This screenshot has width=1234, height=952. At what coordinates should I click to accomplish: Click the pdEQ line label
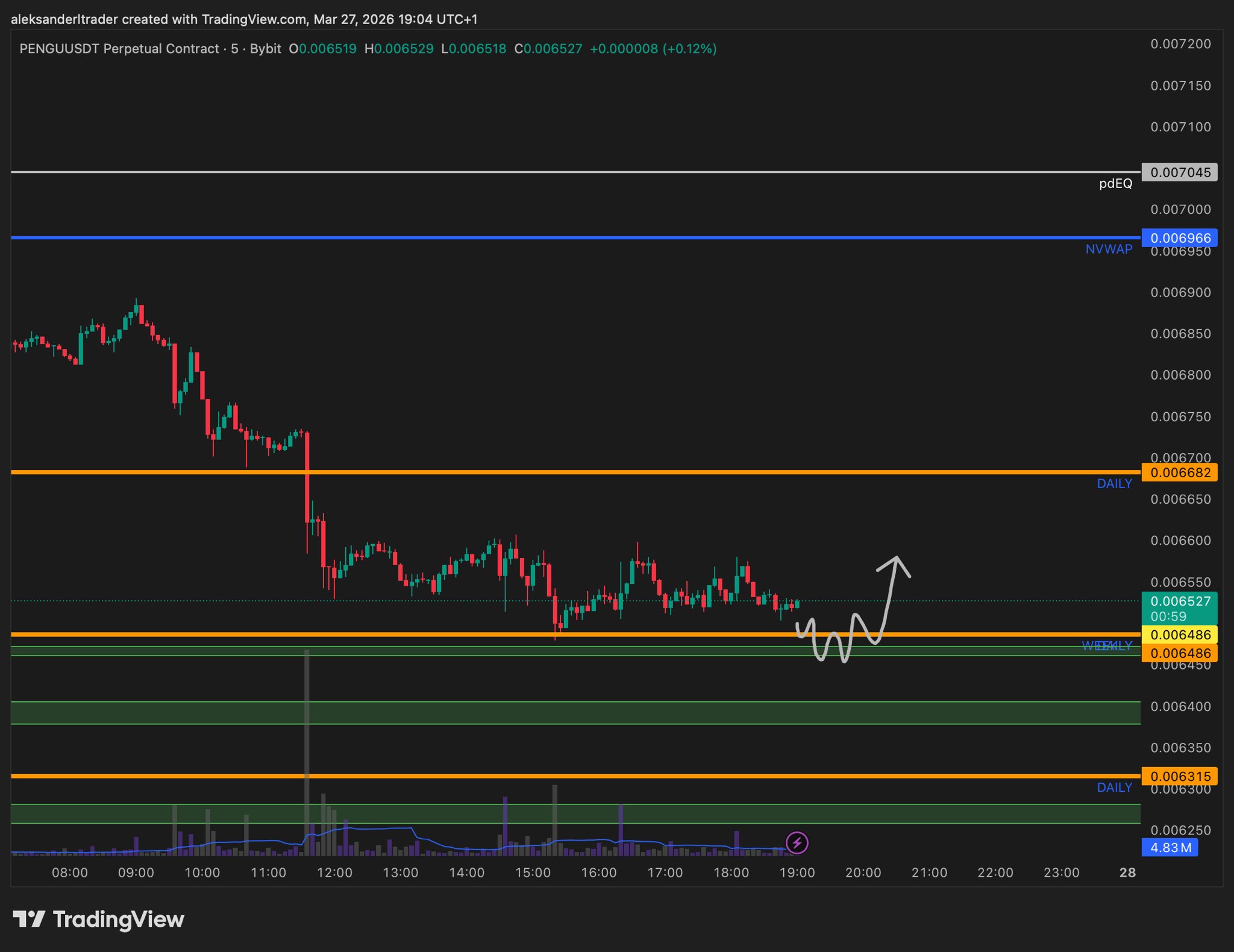1115,184
